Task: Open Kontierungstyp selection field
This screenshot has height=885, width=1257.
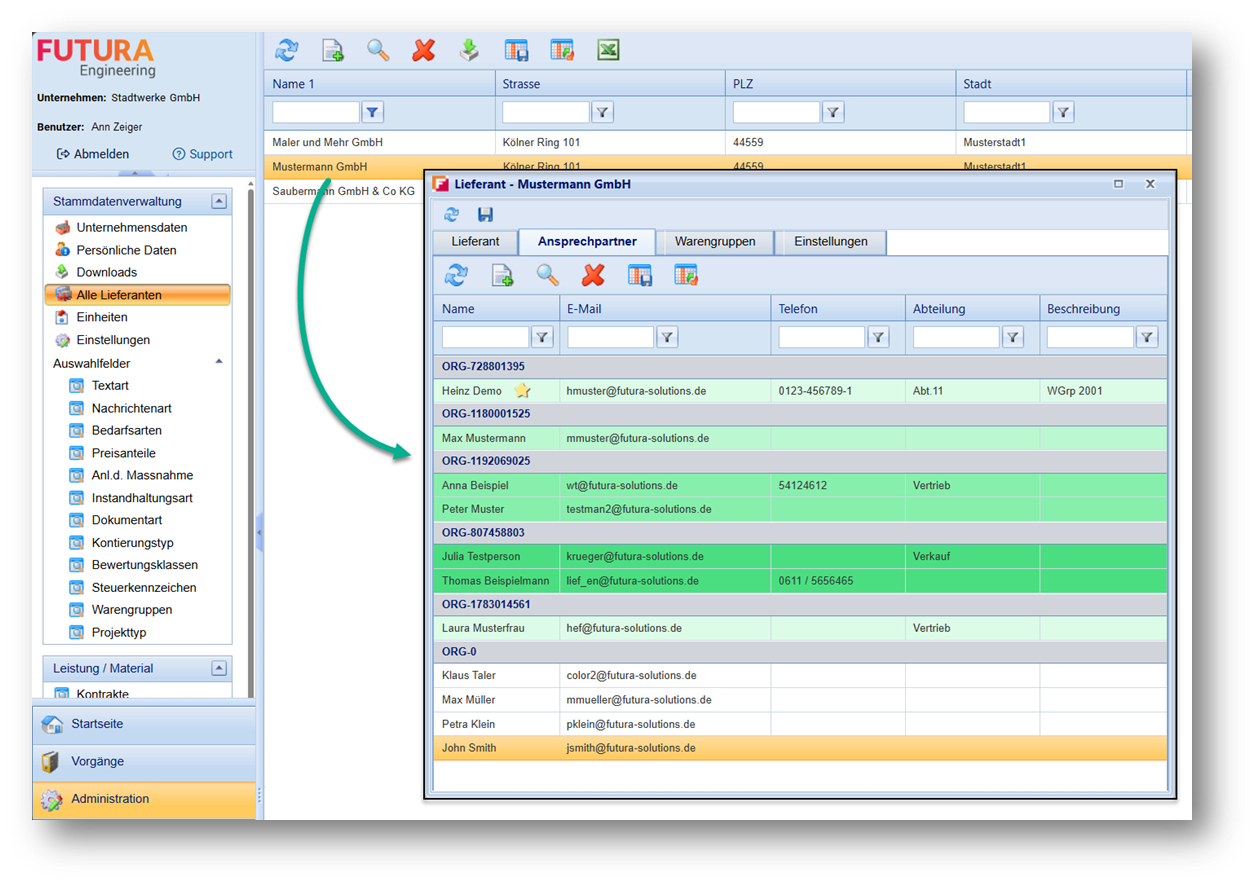Action: click(x=132, y=543)
